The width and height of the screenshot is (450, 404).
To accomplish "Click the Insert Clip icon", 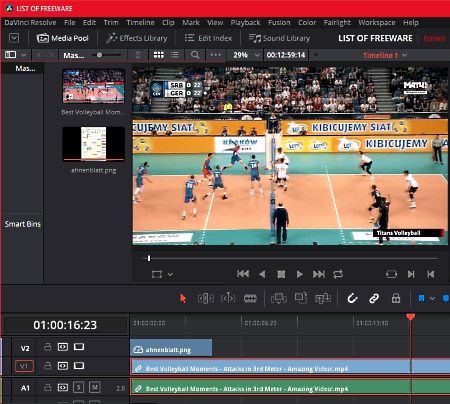I will coord(279,298).
